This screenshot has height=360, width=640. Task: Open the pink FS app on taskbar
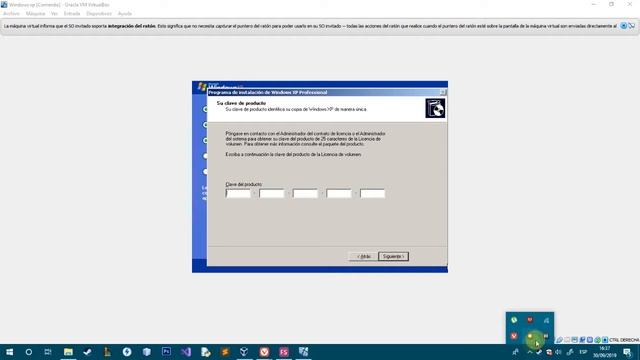(x=284, y=352)
